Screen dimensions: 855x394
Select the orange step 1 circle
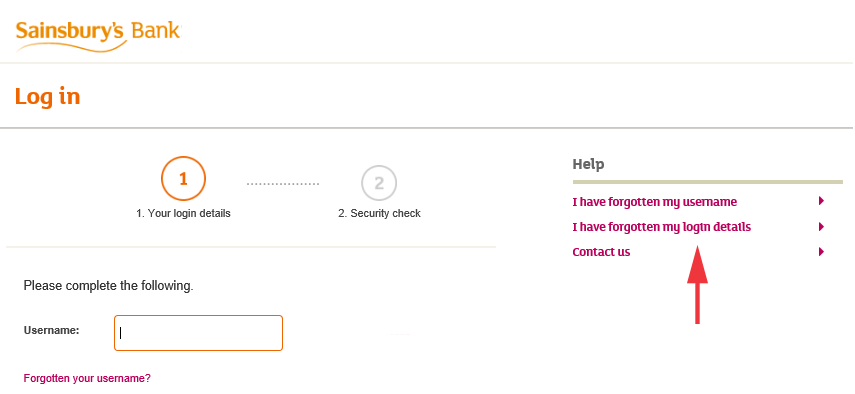[183, 179]
